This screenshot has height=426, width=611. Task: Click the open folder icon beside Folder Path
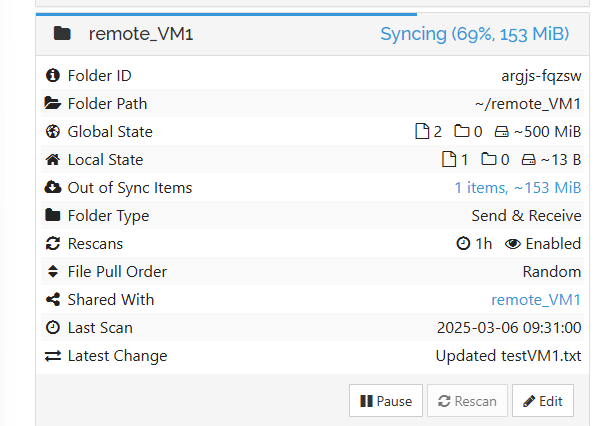coord(53,103)
